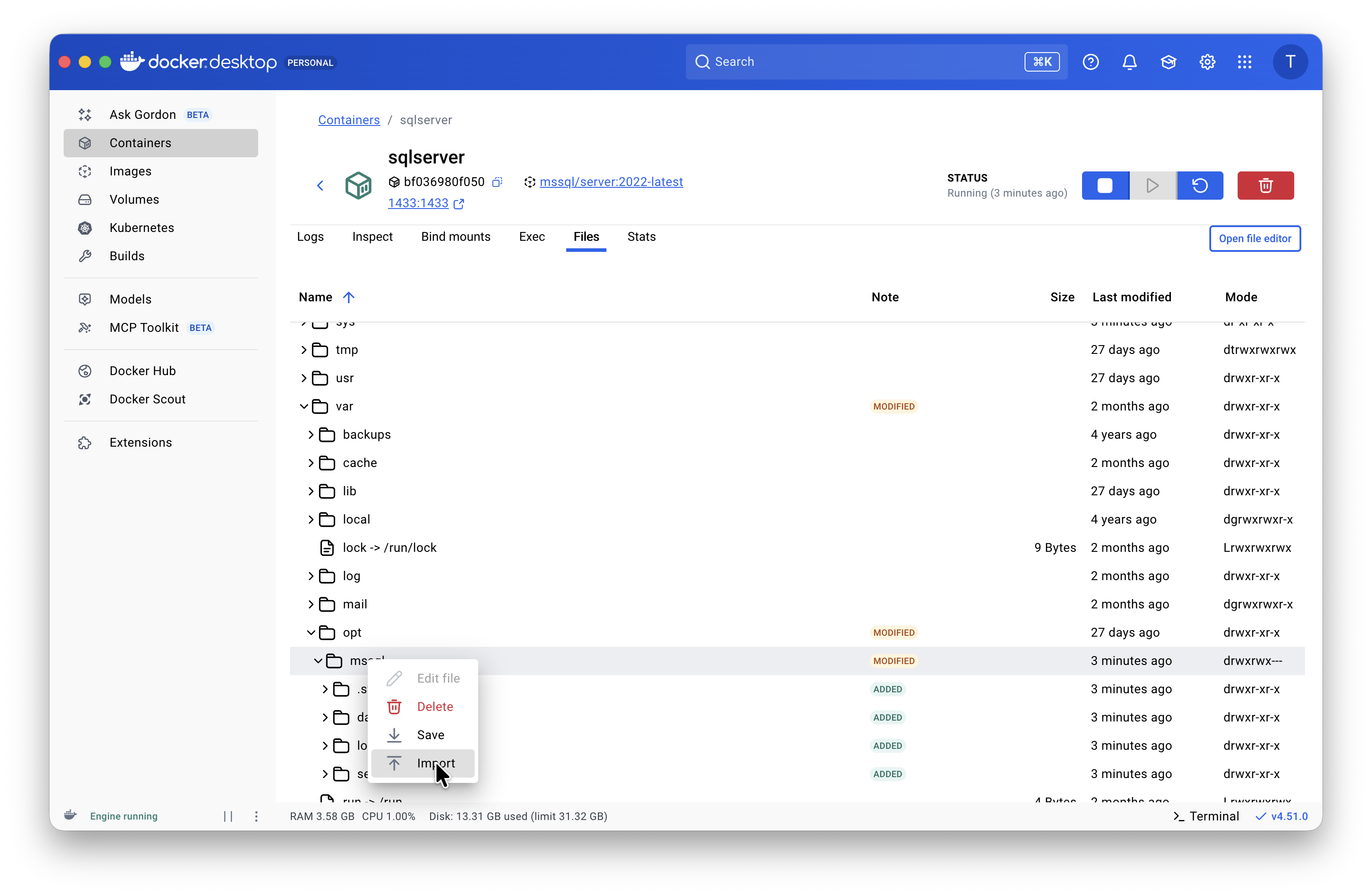Screen dimensions: 1372x896
Task: Open the Exec tab
Action: [531, 237]
